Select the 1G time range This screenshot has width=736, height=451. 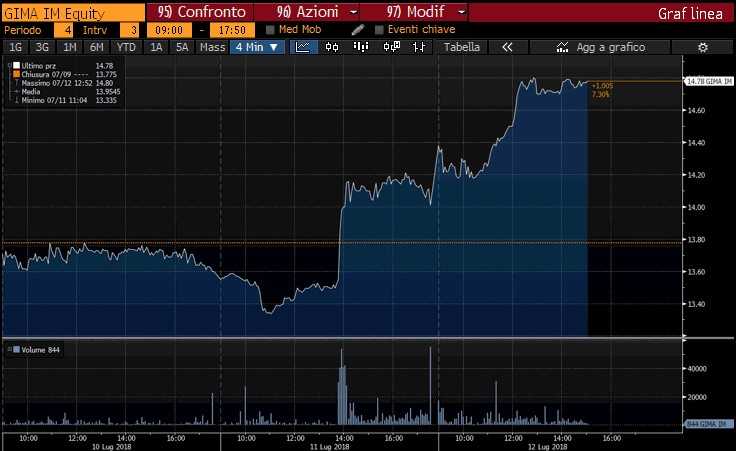click(x=15, y=47)
